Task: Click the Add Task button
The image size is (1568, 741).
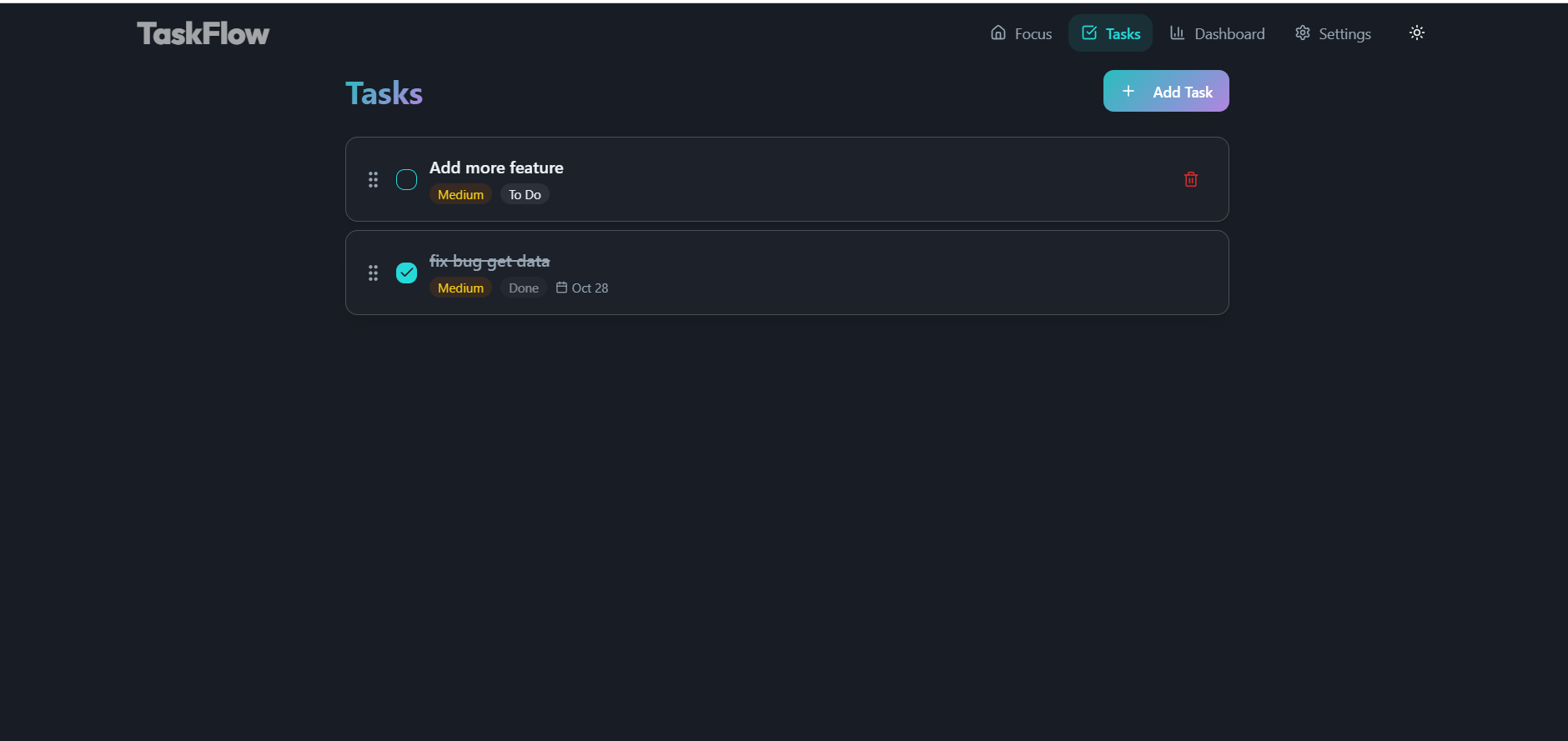Action: pyautogui.click(x=1165, y=91)
